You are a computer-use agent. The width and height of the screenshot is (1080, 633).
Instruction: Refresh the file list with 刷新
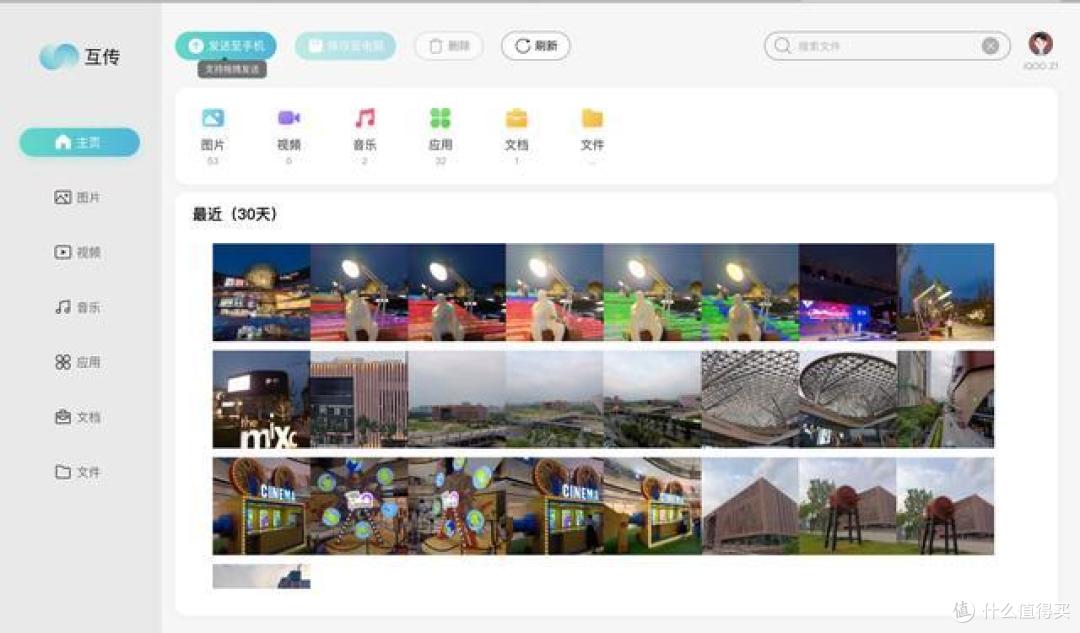click(x=535, y=45)
